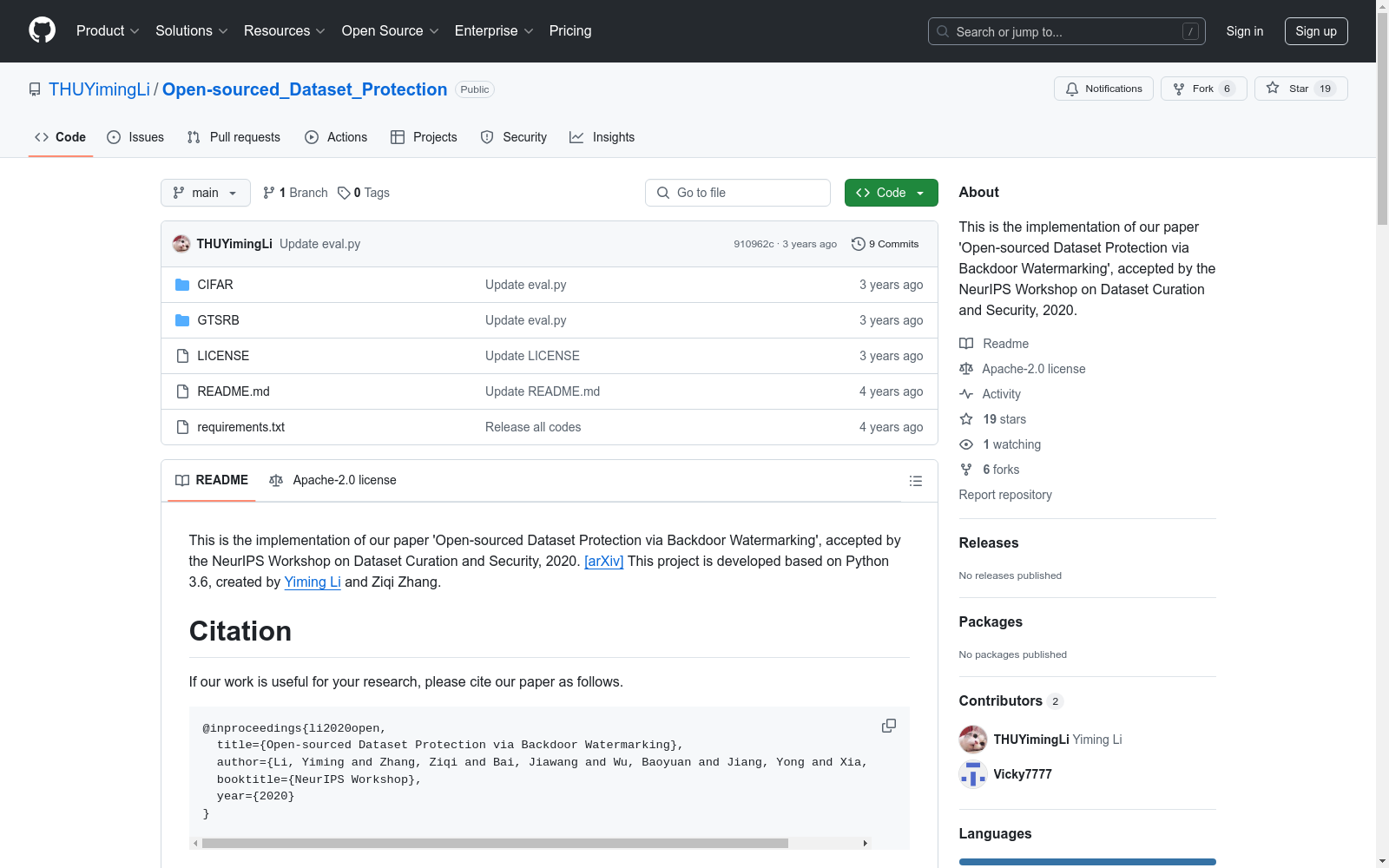
Task: Click the eye icon beside 1 watching
Action: [966, 444]
